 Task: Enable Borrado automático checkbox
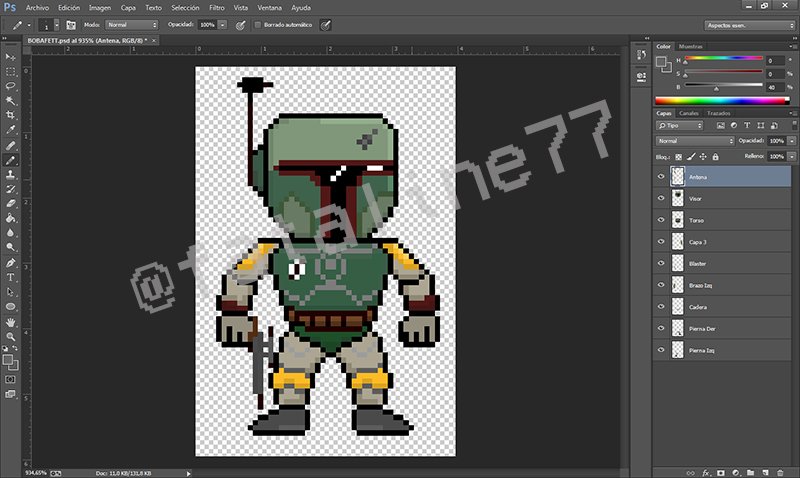(258, 24)
